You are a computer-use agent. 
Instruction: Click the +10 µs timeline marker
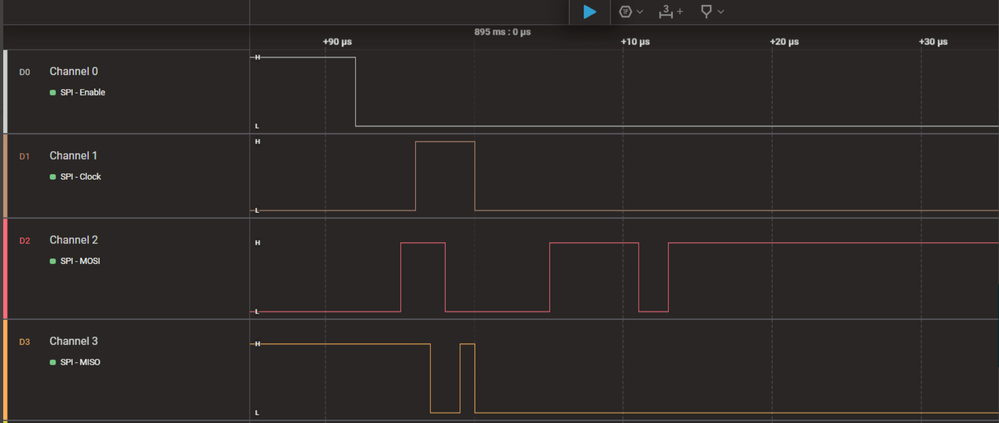[635, 41]
